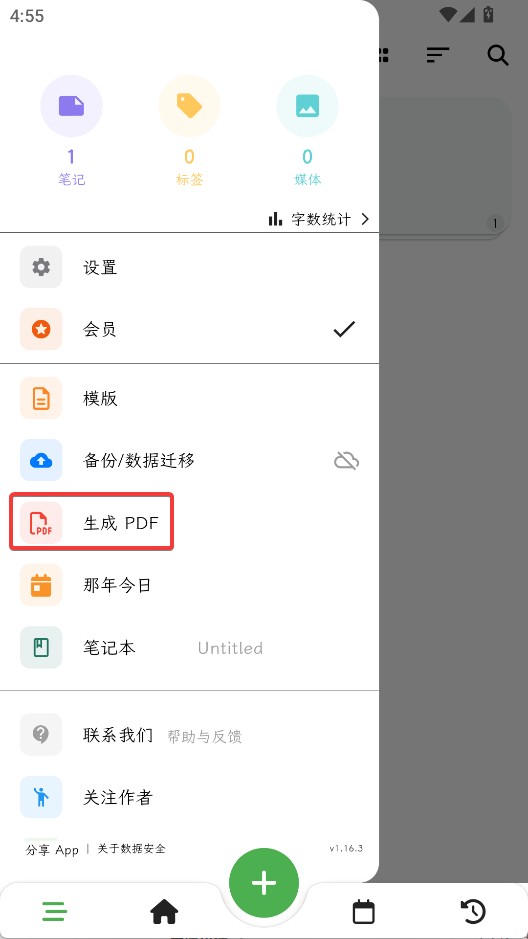Open 那年今日 on-this-day entry
Image resolution: width=528 pixels, height=939 pixels.
point(189,585)
